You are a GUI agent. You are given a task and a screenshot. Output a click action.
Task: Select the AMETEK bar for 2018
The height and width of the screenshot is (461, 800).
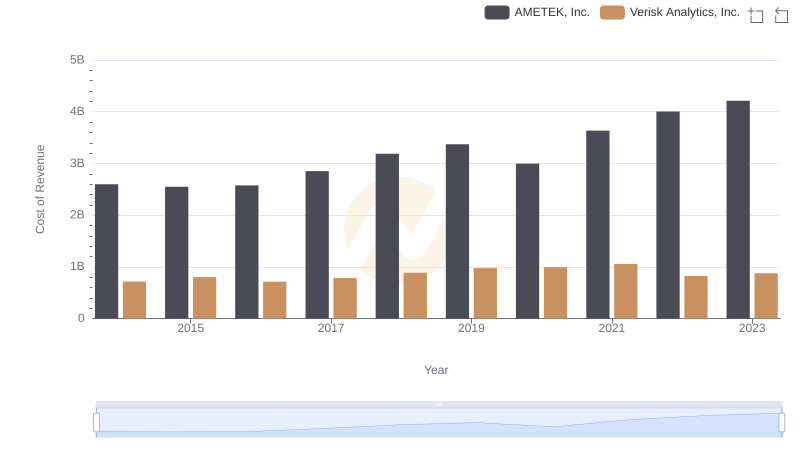[x=387, y=236]
